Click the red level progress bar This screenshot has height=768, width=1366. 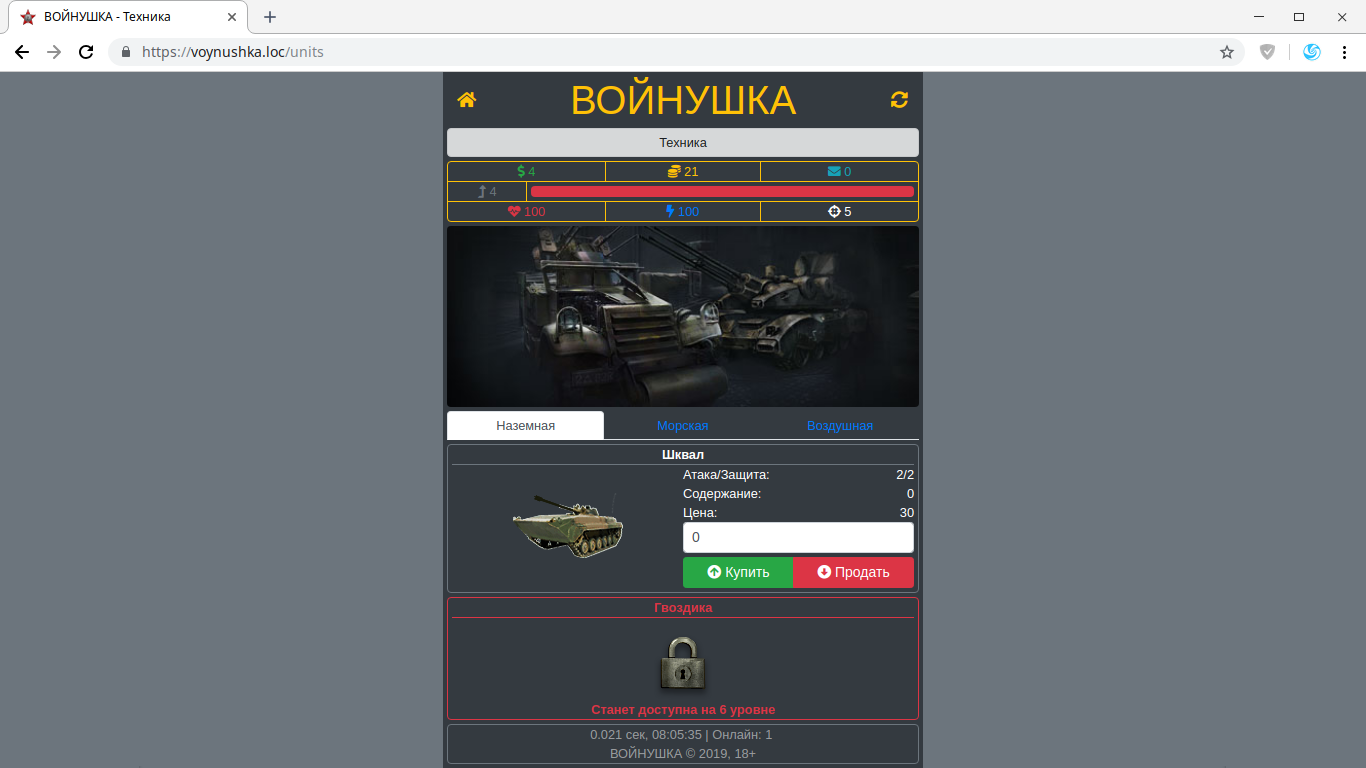pos(722,192)
